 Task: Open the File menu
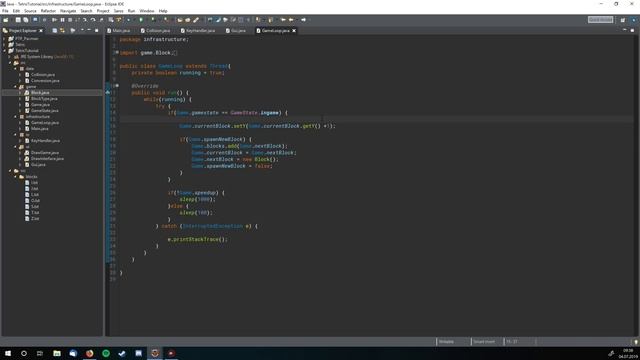point(5,11)
